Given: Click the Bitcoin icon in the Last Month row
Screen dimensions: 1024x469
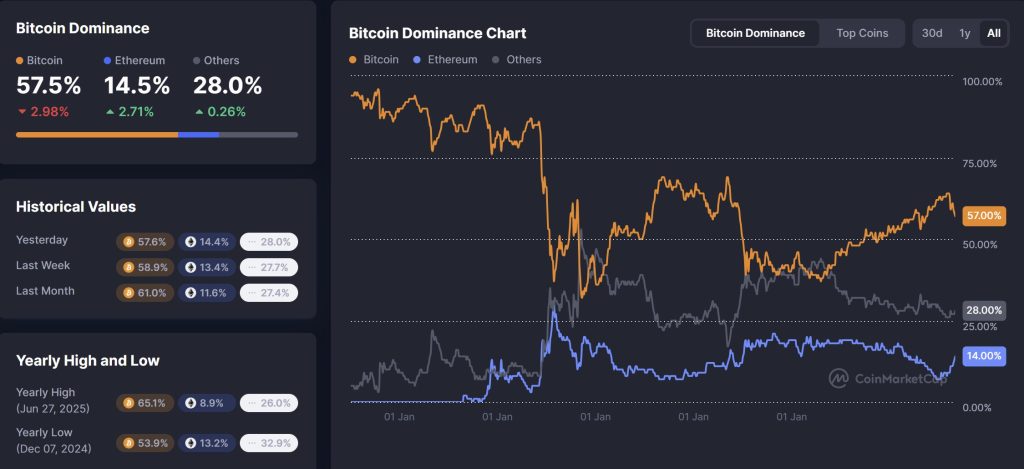Looking at the screenshot, I should coord(127,292).
